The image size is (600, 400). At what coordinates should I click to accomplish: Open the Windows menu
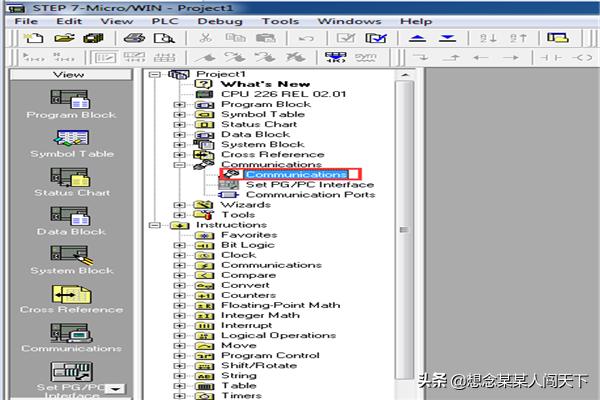(349, 21)
